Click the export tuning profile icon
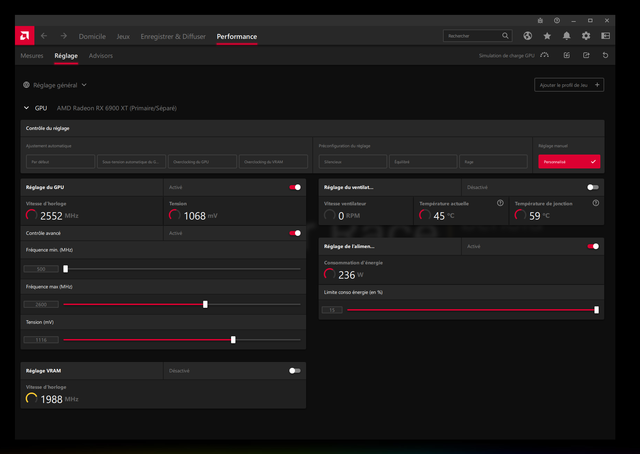 [x=586, y=56]
